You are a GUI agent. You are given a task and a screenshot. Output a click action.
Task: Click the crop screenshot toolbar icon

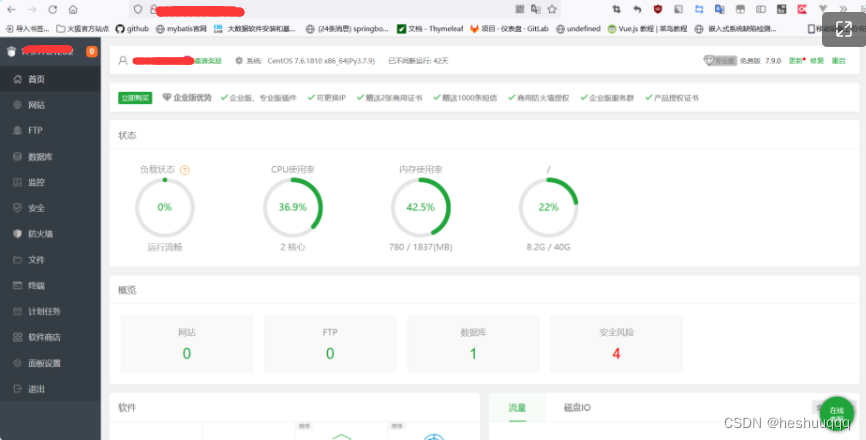pyautogui.click(x=616, y=9)
